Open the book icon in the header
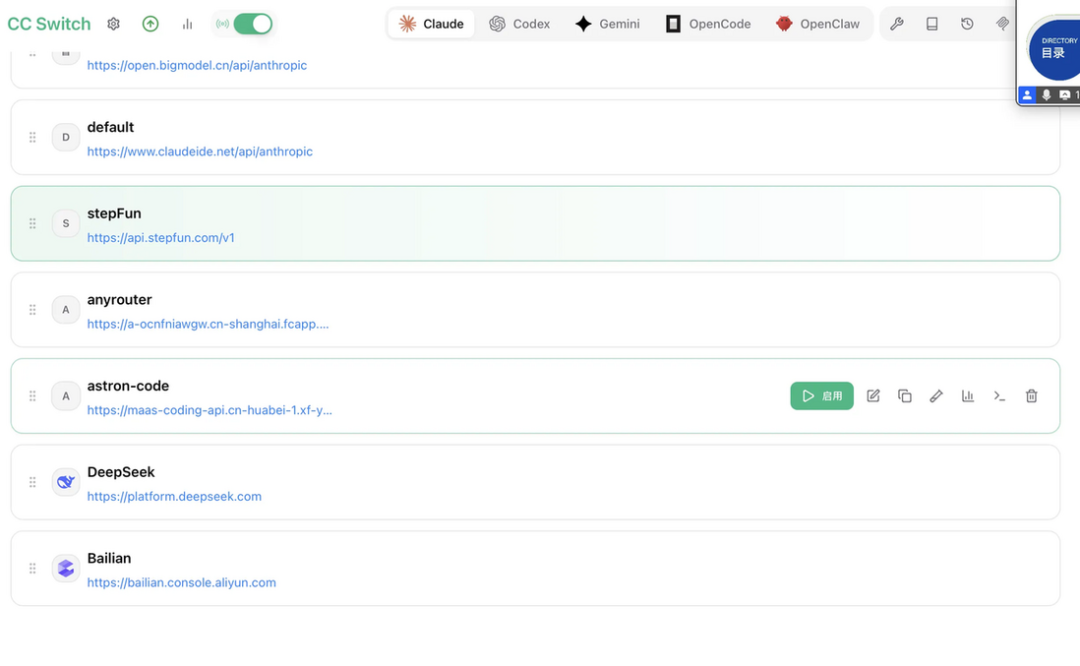The image size is (1080, 666). pyautogui.click(x=932, y=24)
